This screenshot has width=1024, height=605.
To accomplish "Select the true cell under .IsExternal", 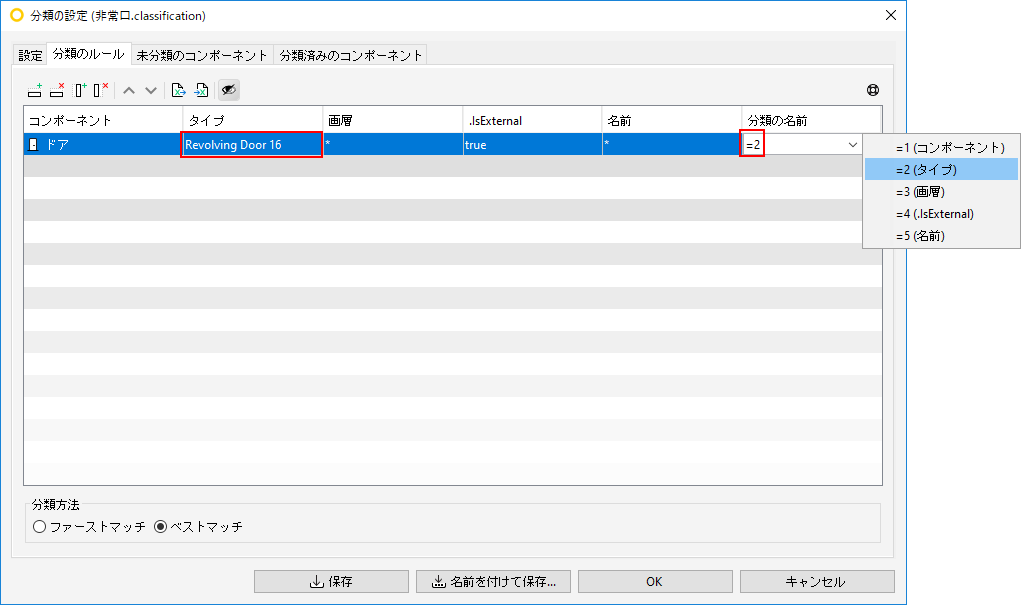I will click(x=532, y=144).
